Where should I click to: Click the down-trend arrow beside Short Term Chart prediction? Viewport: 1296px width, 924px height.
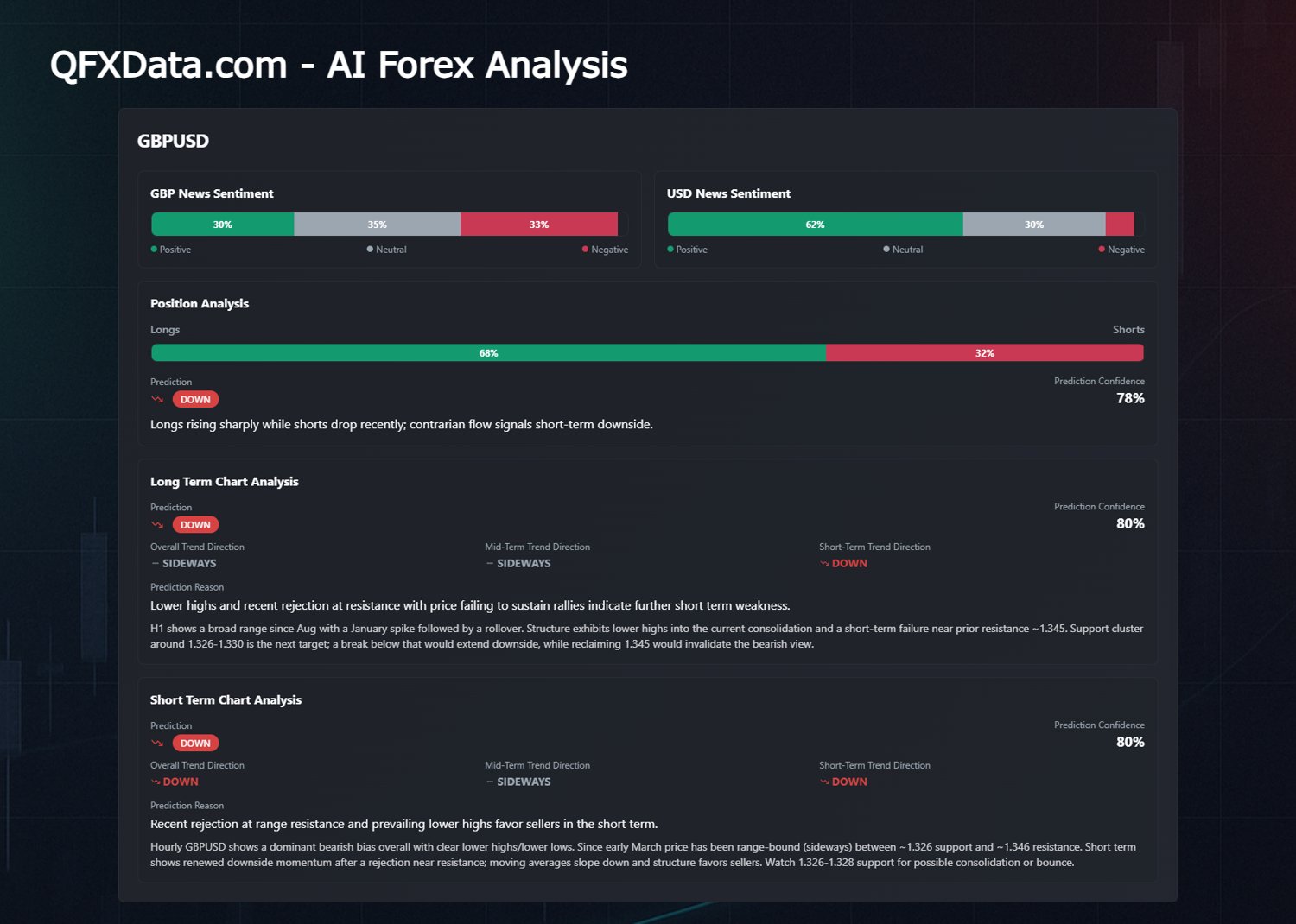[x=157, y=743]
